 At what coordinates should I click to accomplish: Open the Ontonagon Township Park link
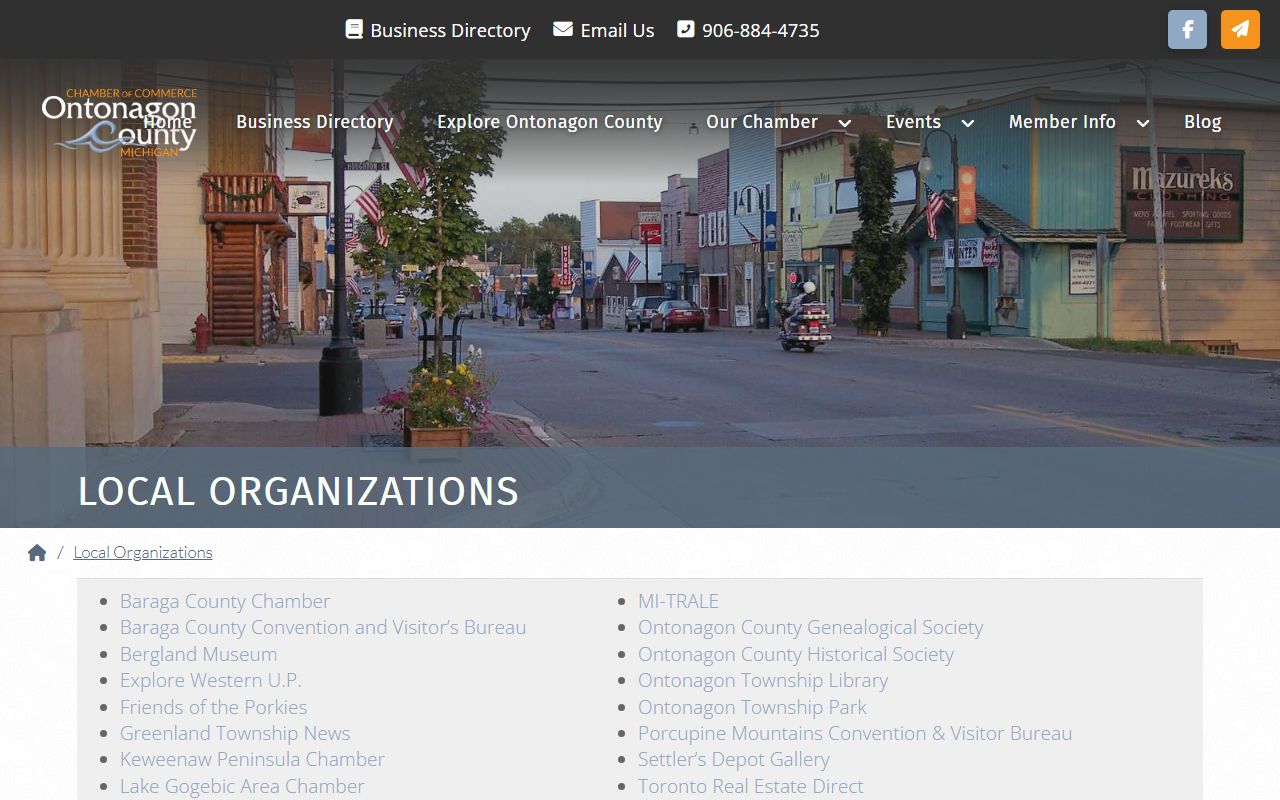[x=752, y=707]
